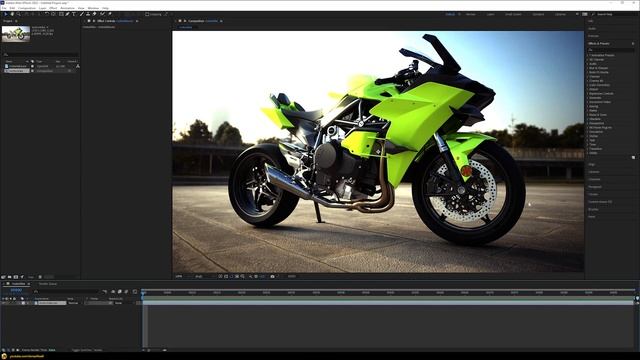Select Default workspace
The image size is (640, 360).
point(450,14)
